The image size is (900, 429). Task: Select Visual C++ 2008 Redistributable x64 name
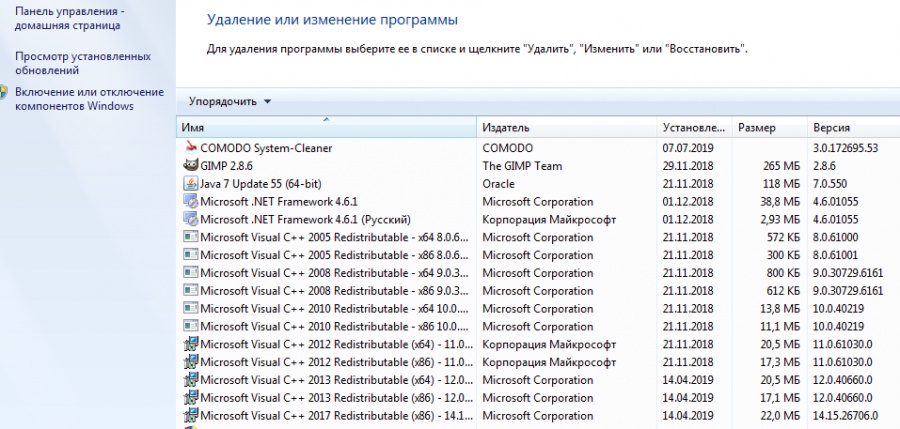[x=335, y=273]
